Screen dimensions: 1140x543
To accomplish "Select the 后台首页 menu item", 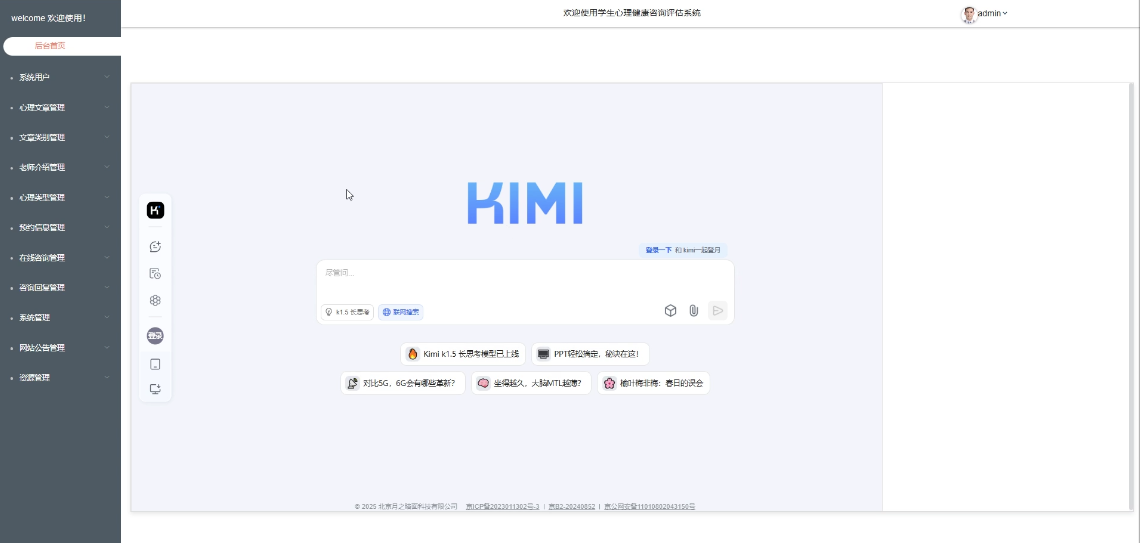I will tap(62, 46).
